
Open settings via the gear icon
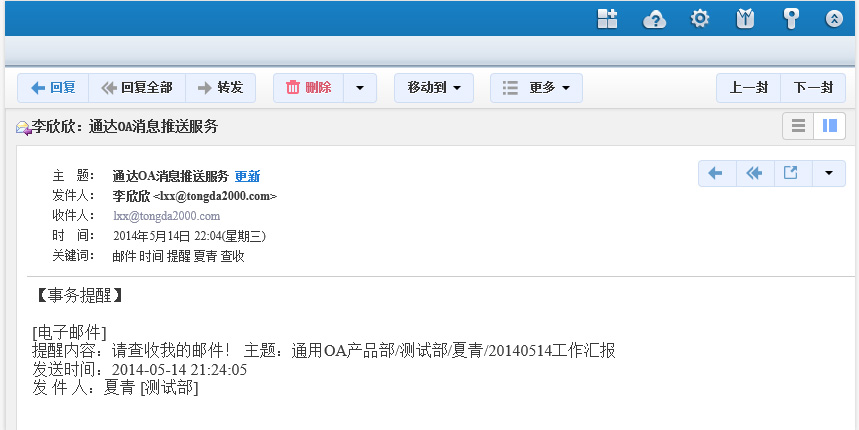click(x=700, y=18)
